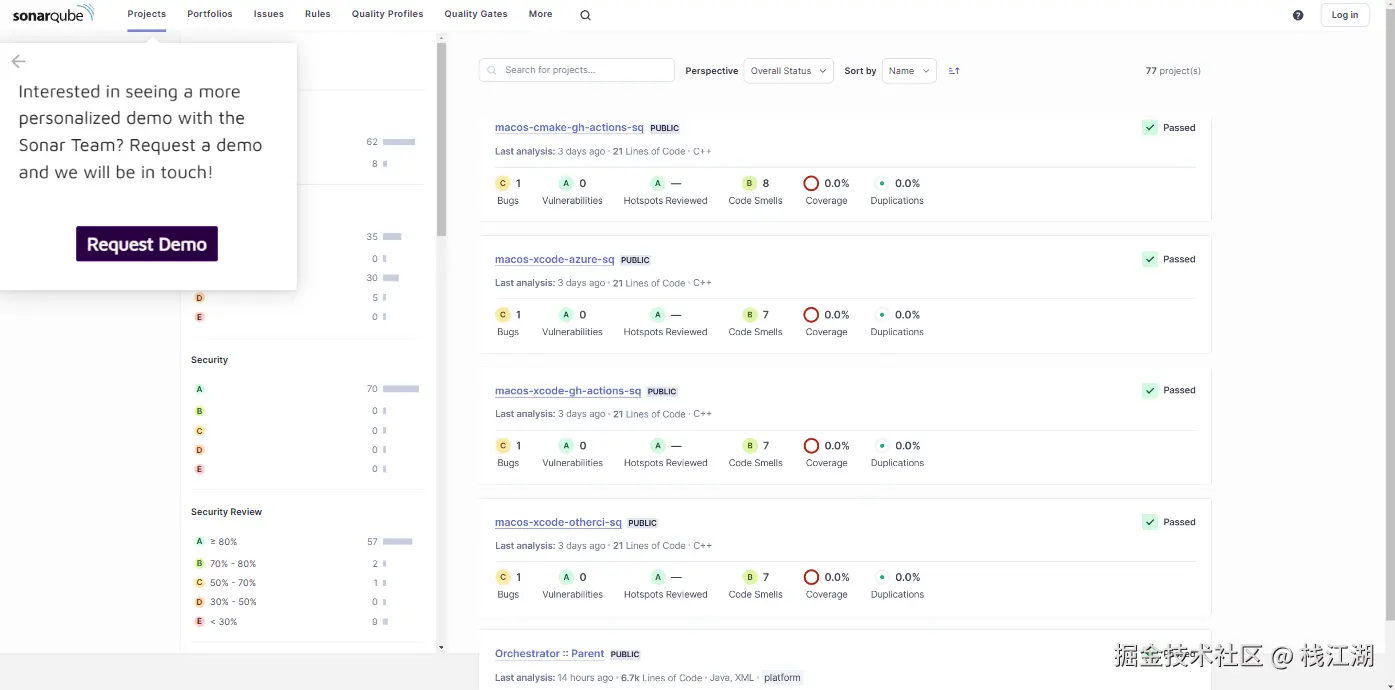Click Coverage ring icon of macos-xcode-otherci-sq

click(811, 577)
